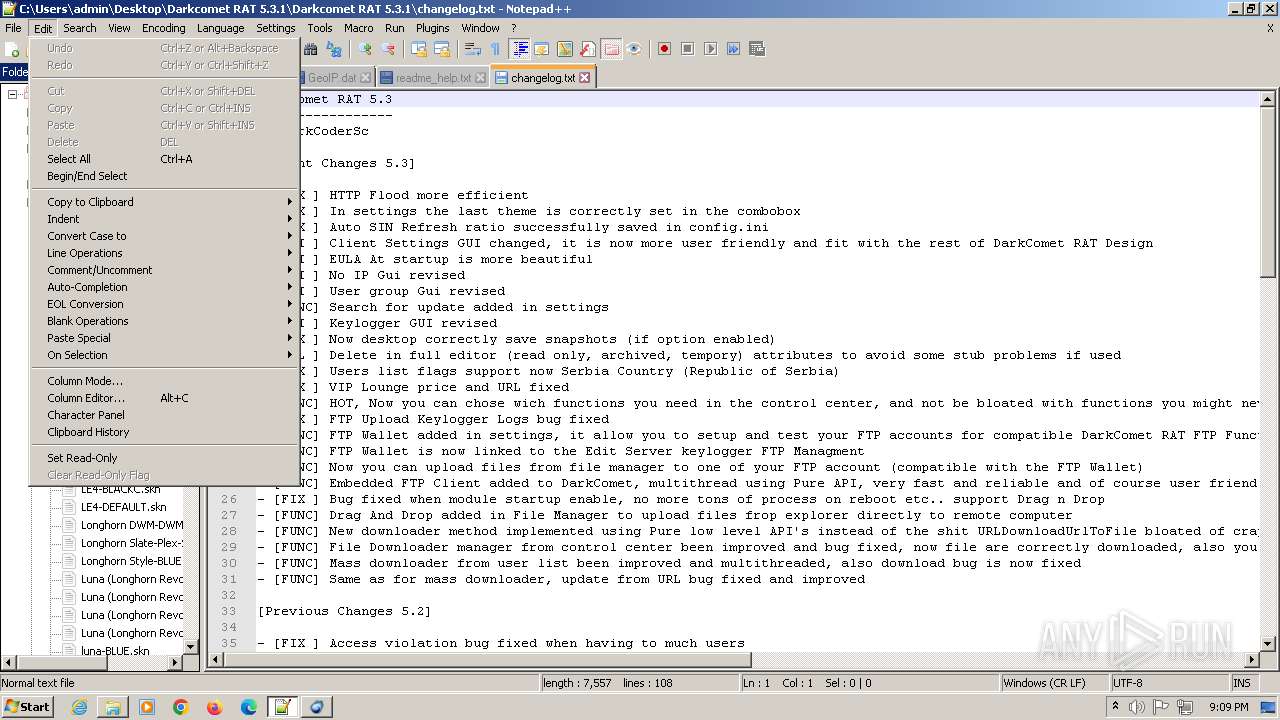
Task: Open the Character Panel entry
Action: pos(165,415)
